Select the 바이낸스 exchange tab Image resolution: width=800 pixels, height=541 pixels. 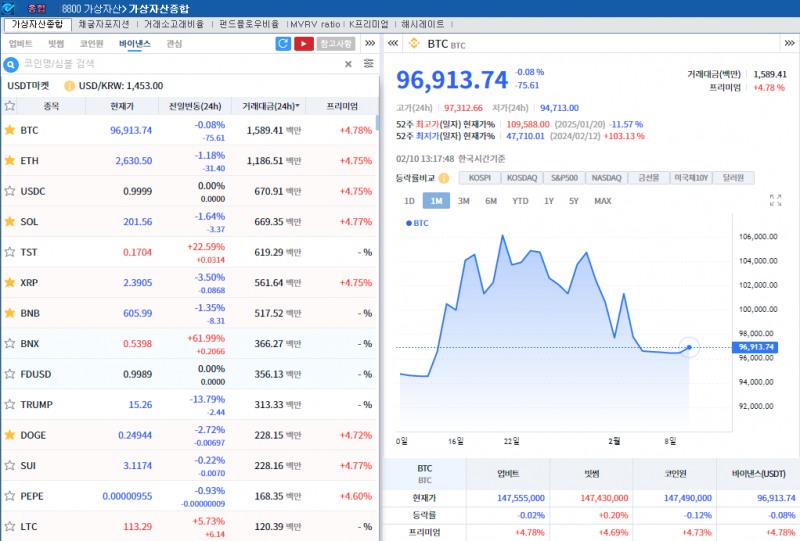[135, 44]
